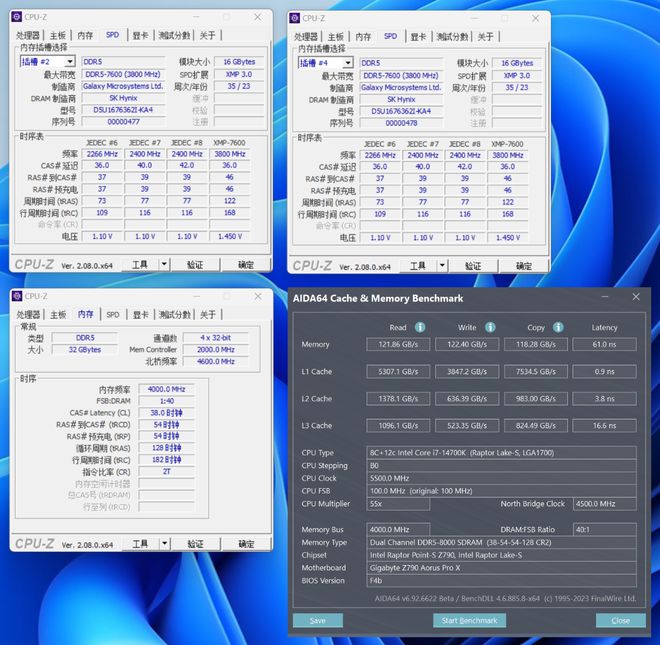Click serial number 00000478 in slot #4 window
The image size is (660, 645).
click(401, 123)
